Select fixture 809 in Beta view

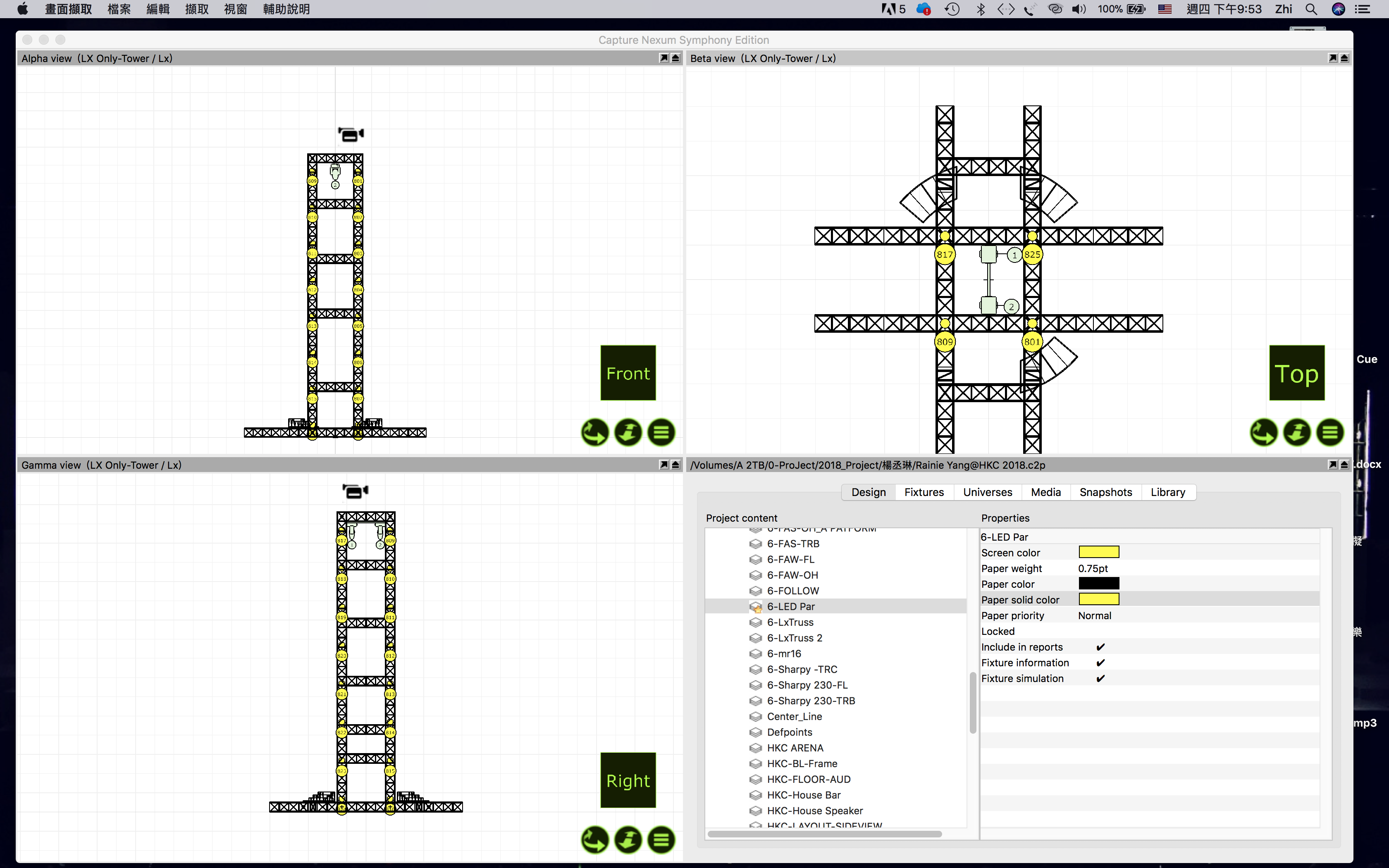[x=945, y=341]
